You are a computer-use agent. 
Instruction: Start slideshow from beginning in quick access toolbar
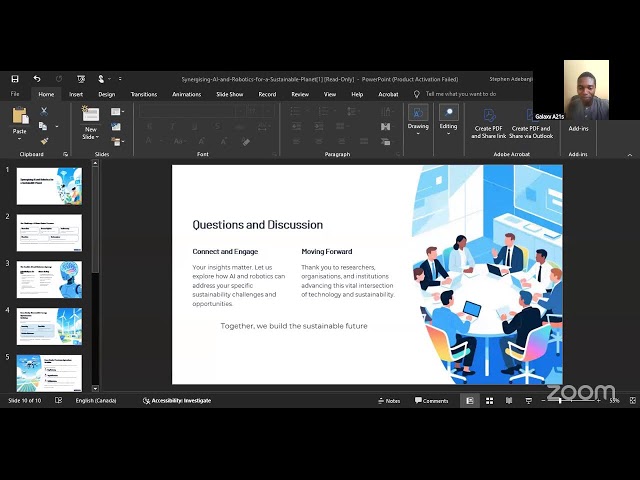click(81, 79)
